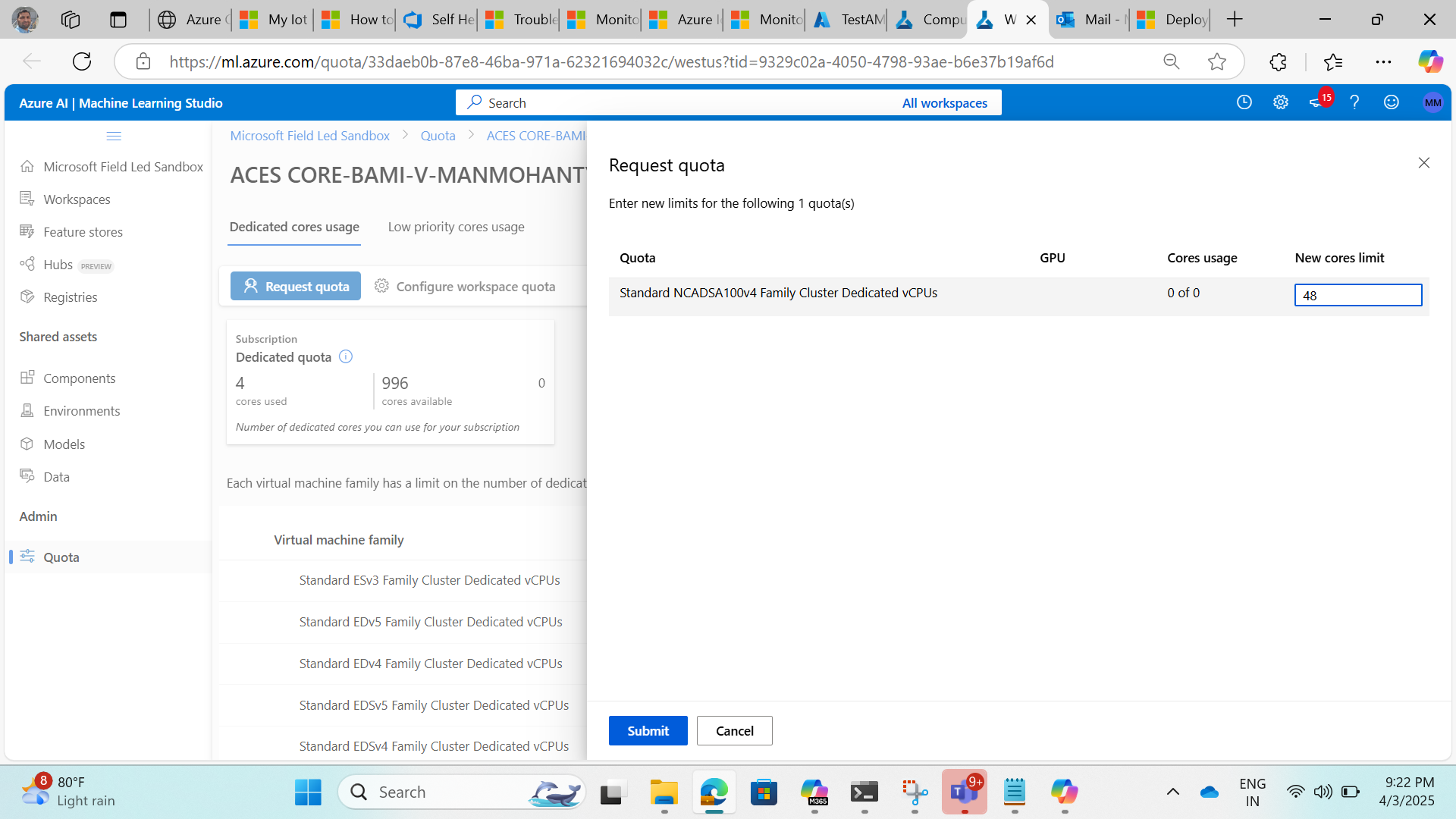Click Quota breadcrumb link
Screen dimensions: 1456x819
click(438, 136)
